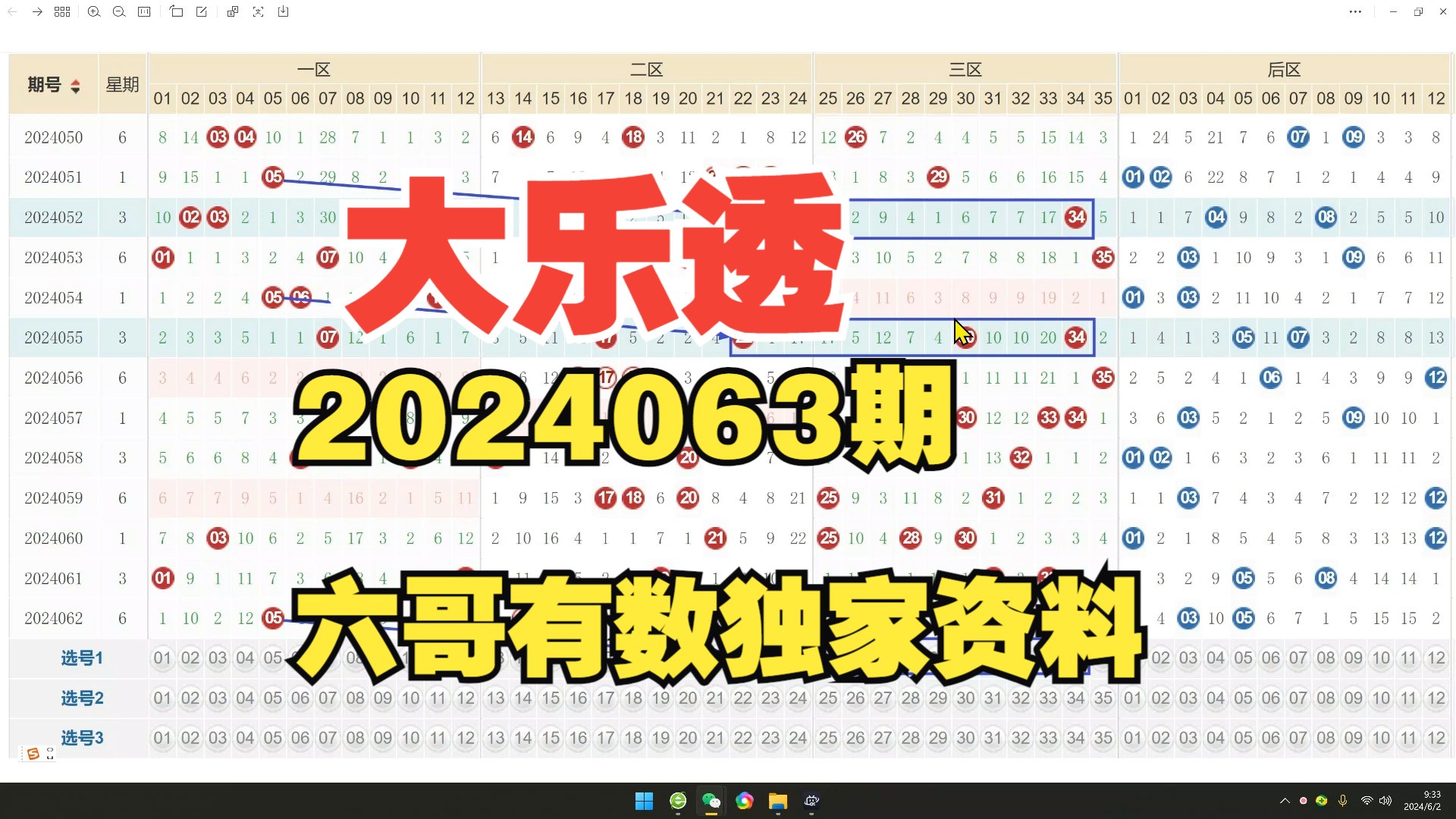Viewport: 1456px width, 819px height.
Task: Click red ball 35 in row 2024053
Action: tap(1103, 258)
